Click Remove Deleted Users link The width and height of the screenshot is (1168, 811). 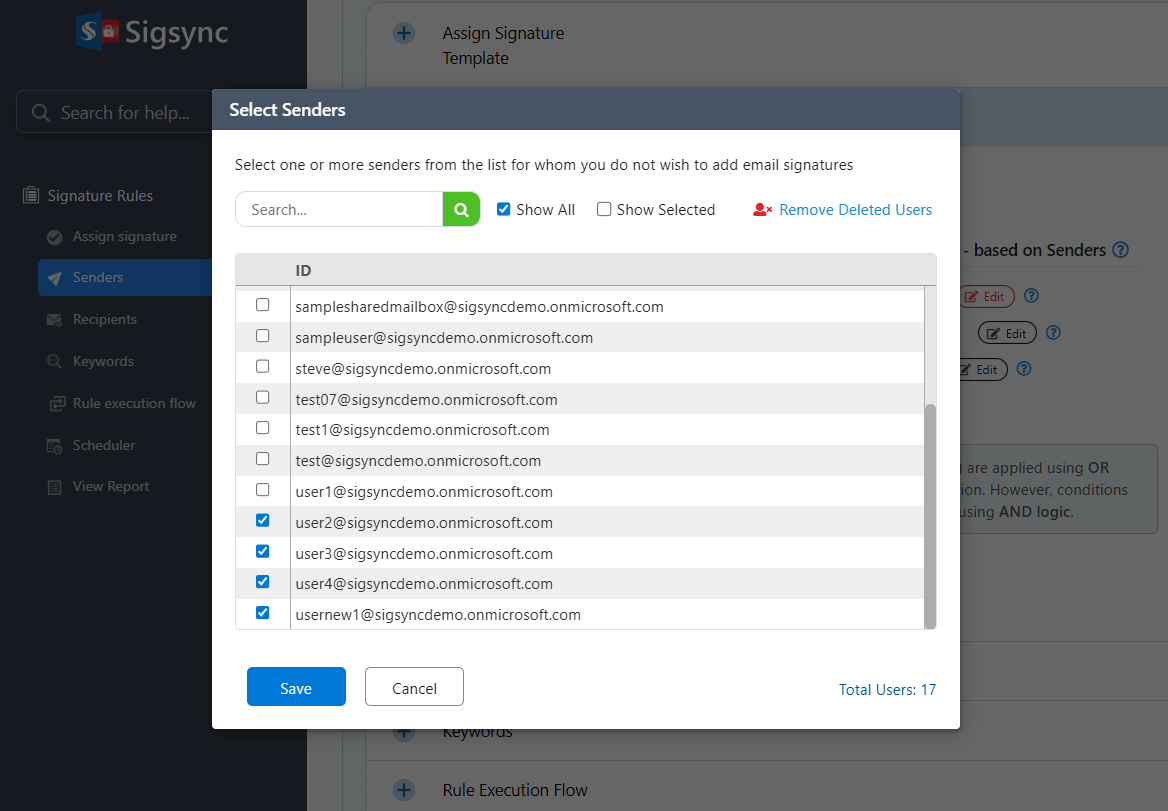click(x=855, y=210)
